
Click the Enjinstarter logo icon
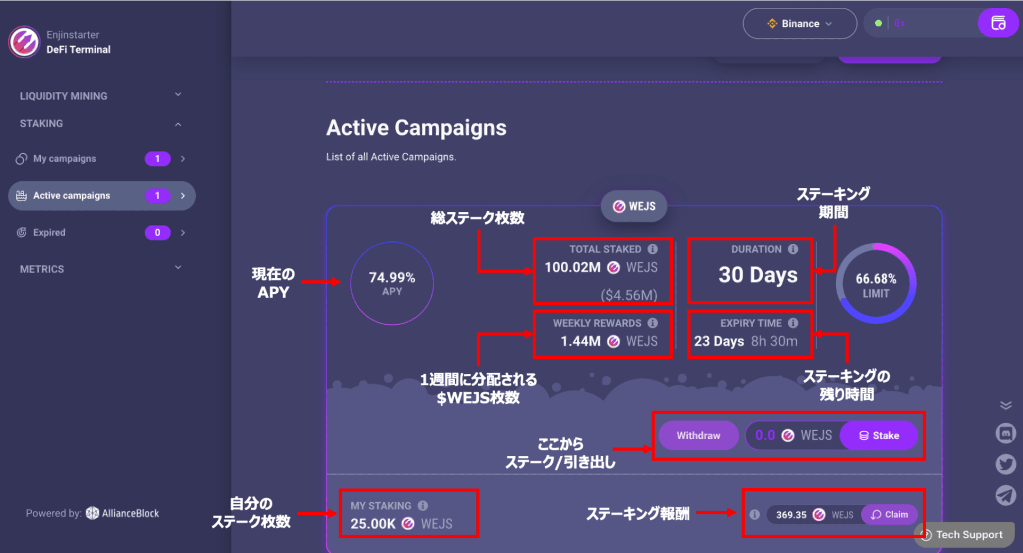[x=23, y=41]
